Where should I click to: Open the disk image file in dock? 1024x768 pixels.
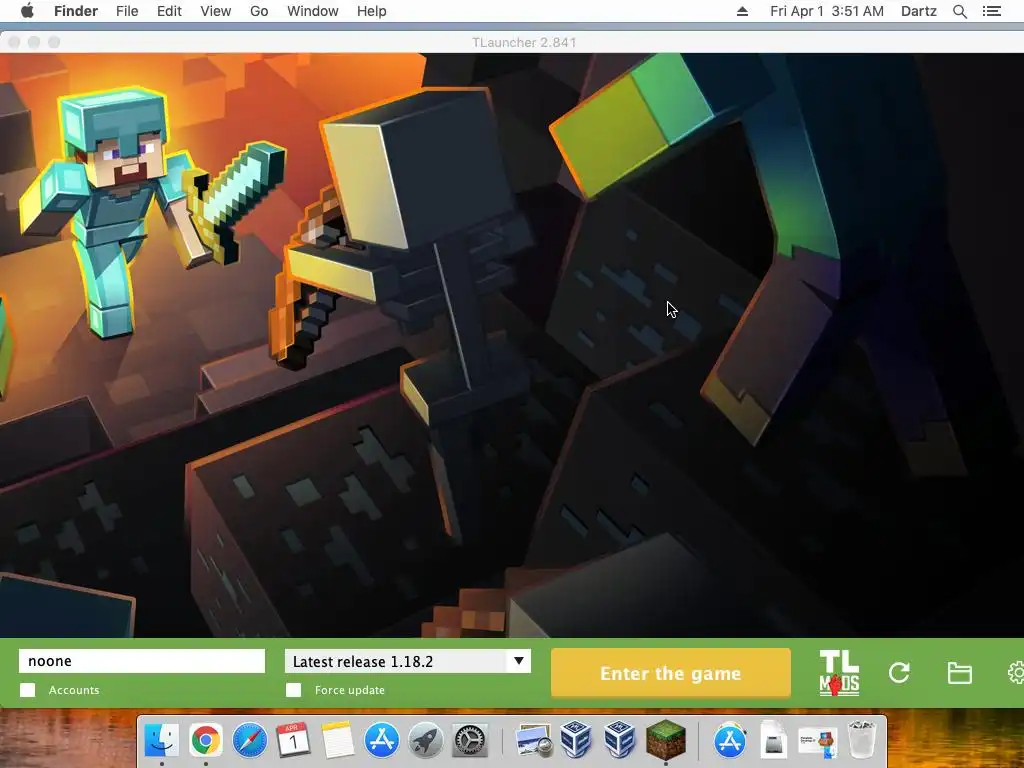click(x=773, y=739)
